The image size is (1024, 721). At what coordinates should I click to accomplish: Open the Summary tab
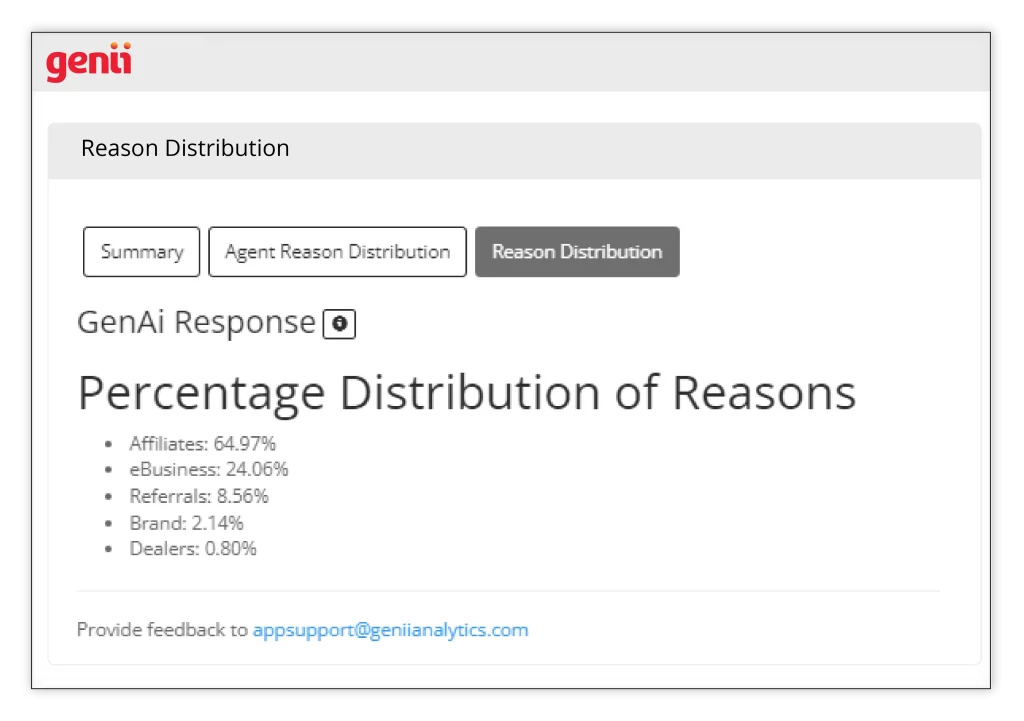(x=141, y=252)
